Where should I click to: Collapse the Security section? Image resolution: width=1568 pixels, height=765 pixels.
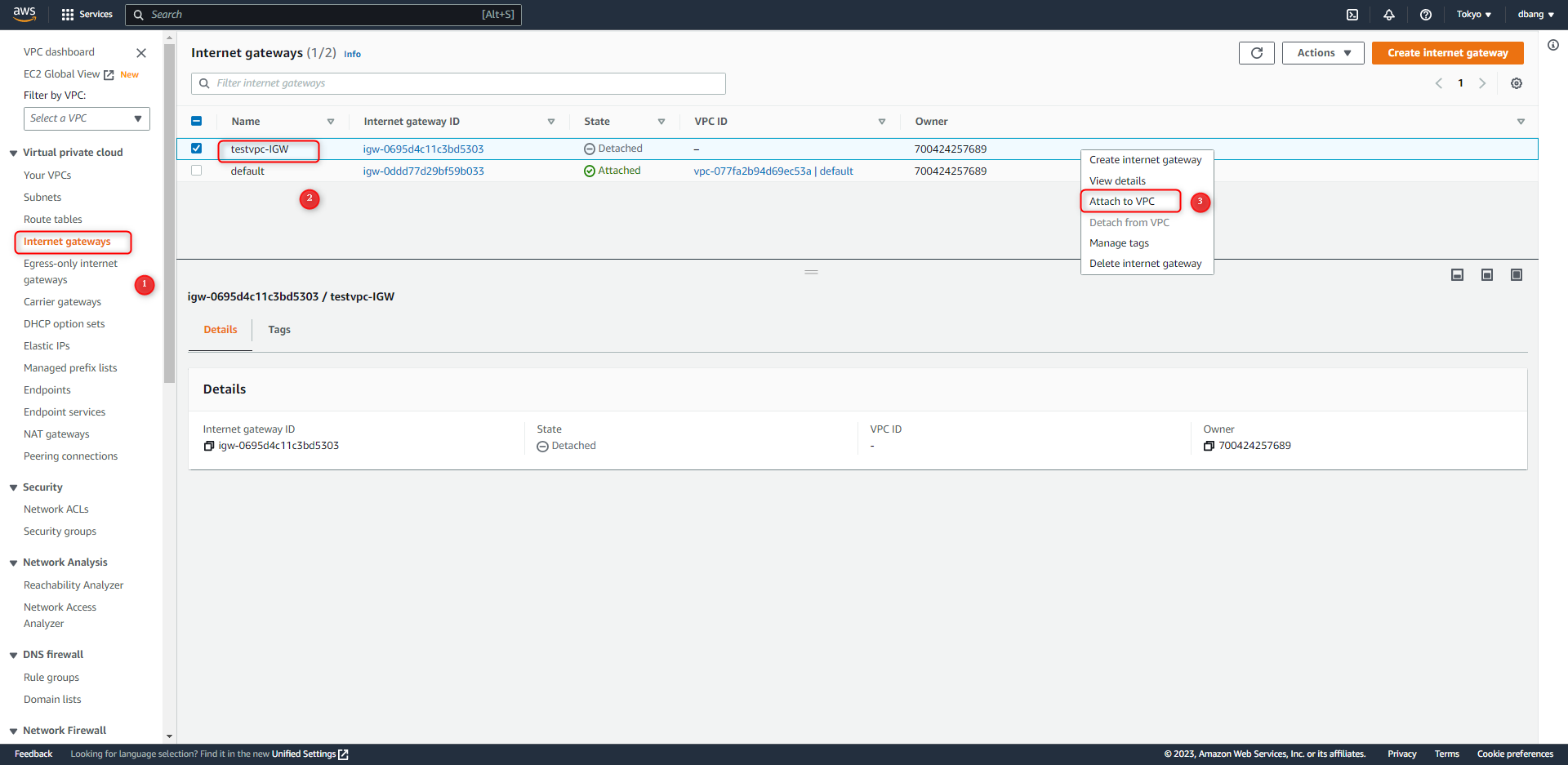pyautogui.click(x=13, y=487)
